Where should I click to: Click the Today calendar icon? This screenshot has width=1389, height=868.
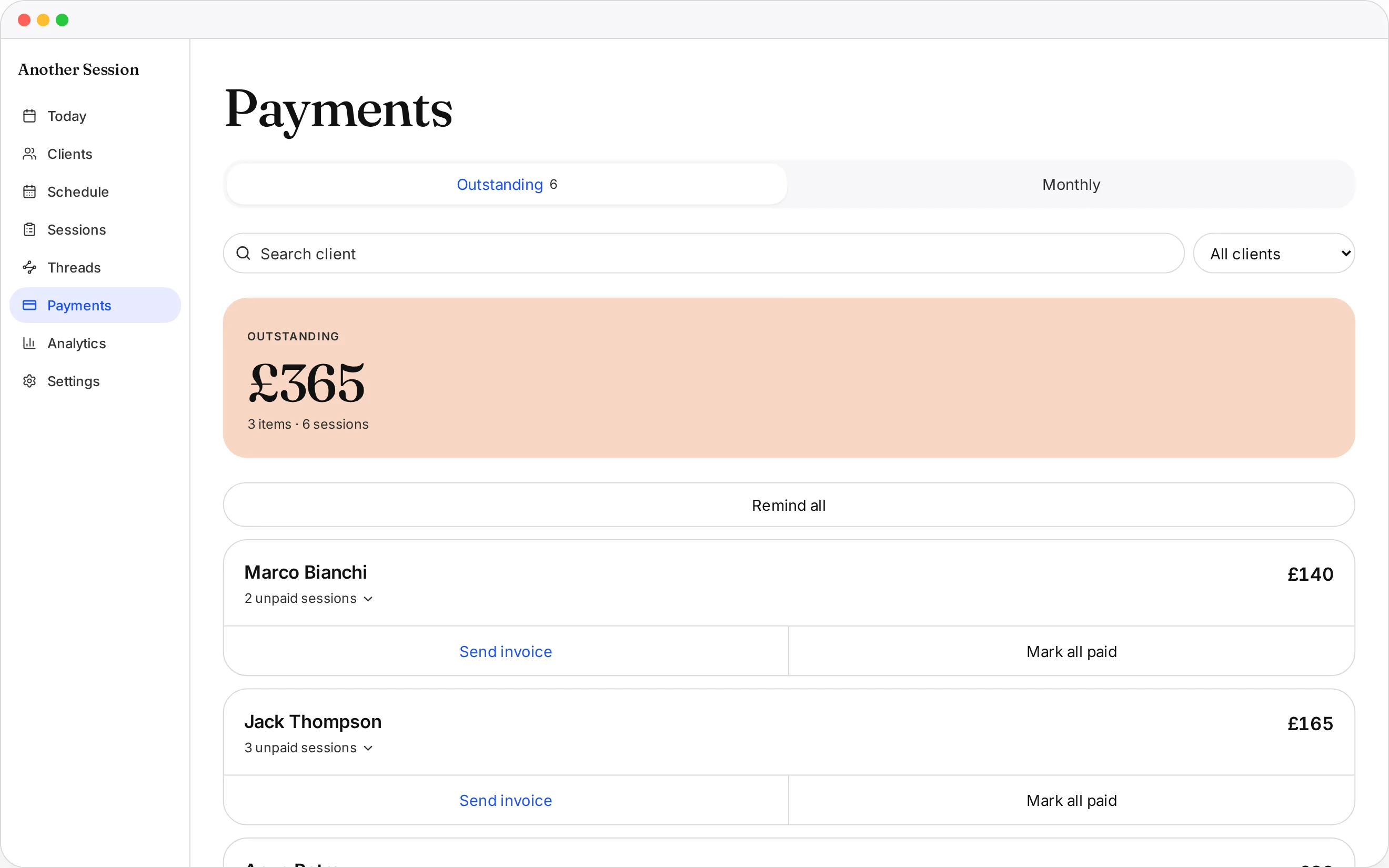pos(29,116)
